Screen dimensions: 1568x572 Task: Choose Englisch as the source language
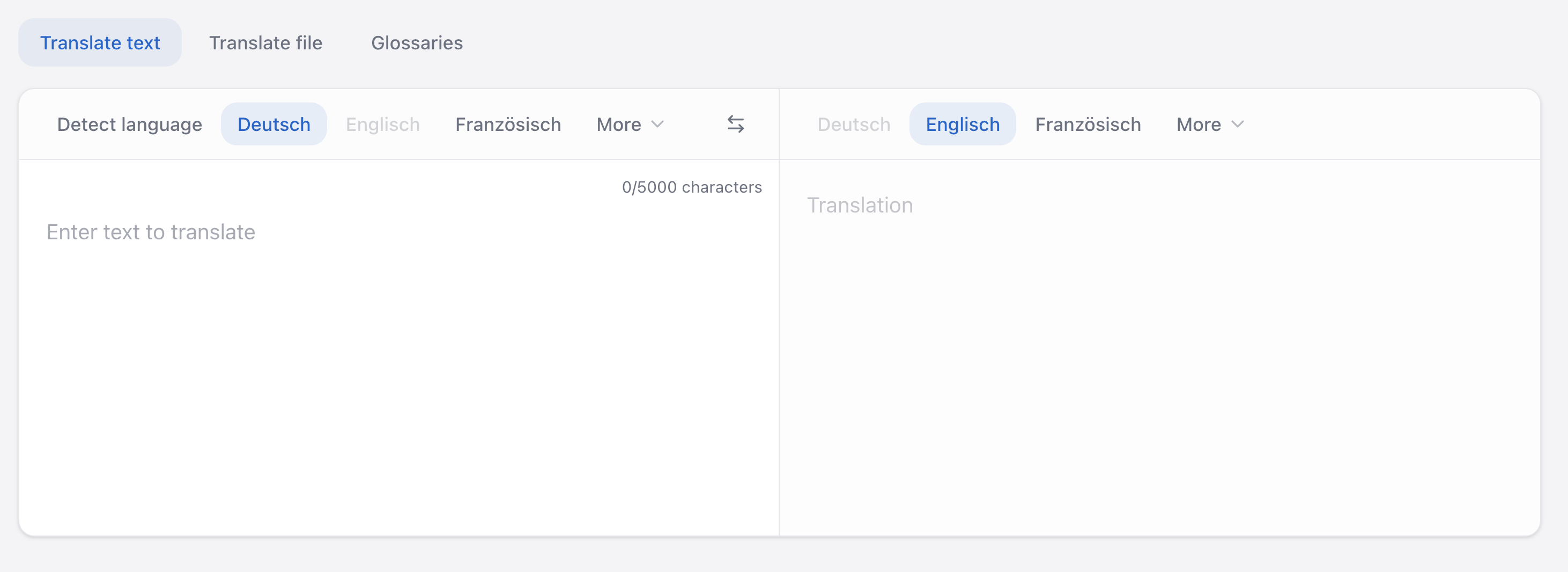click(x=383, y=123)
